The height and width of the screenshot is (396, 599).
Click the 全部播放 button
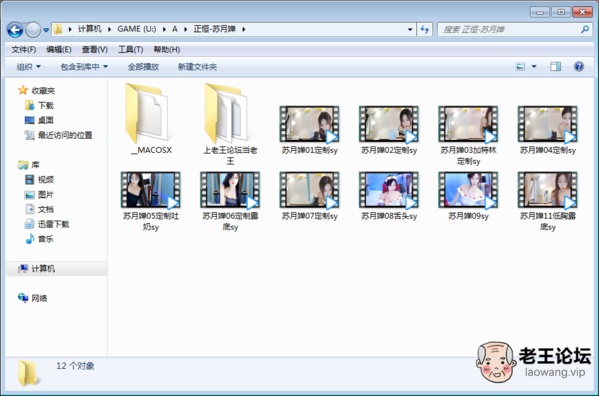pos(143,67)
